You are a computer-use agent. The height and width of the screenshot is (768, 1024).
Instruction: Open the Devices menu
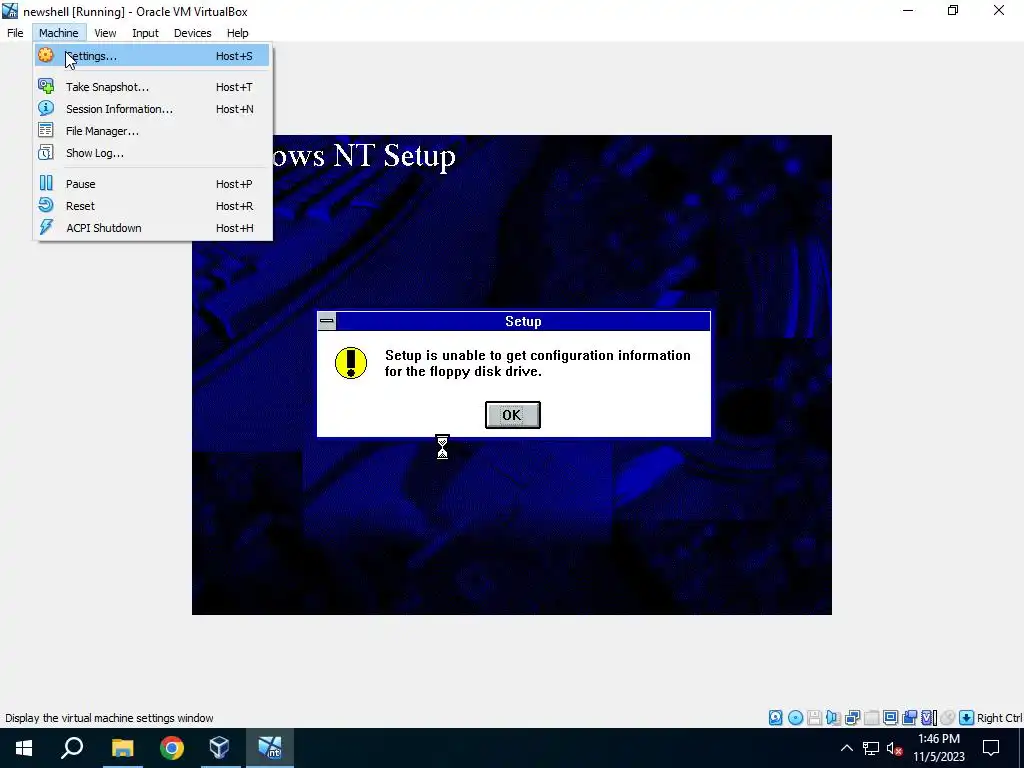tap(193, 33)
